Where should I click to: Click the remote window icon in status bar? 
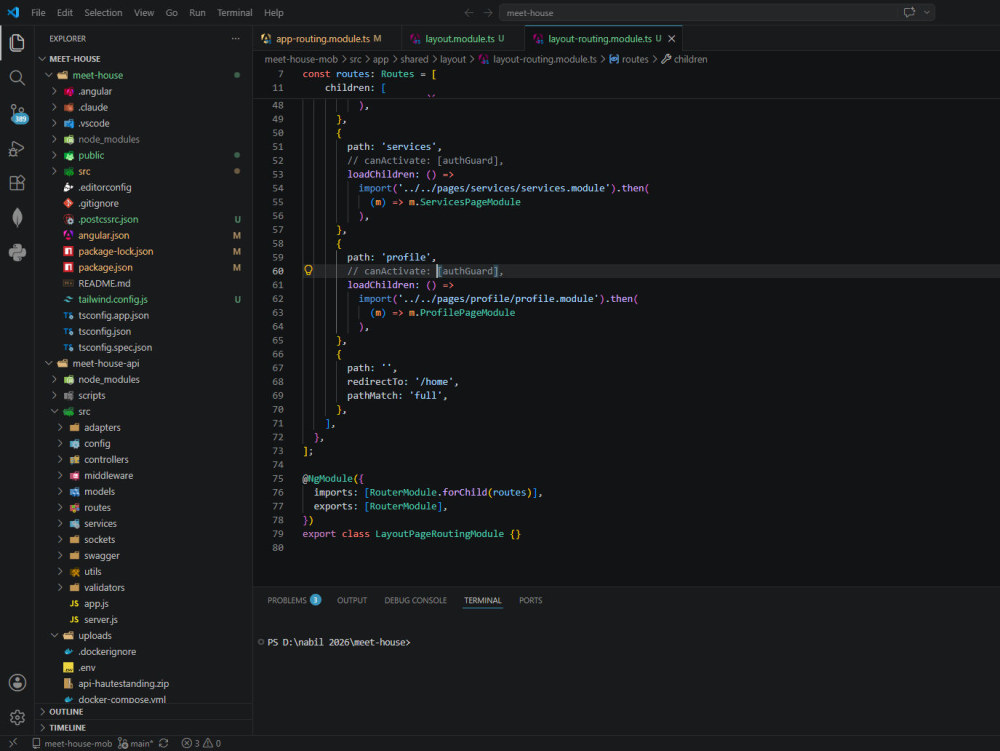tap(13, 743)
